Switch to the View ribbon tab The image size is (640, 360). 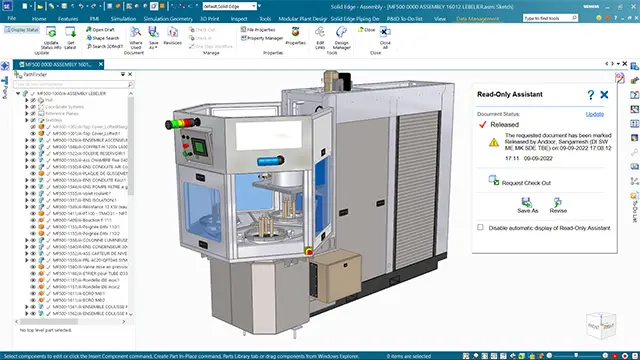pyautogui.click(x=440, y=19)
